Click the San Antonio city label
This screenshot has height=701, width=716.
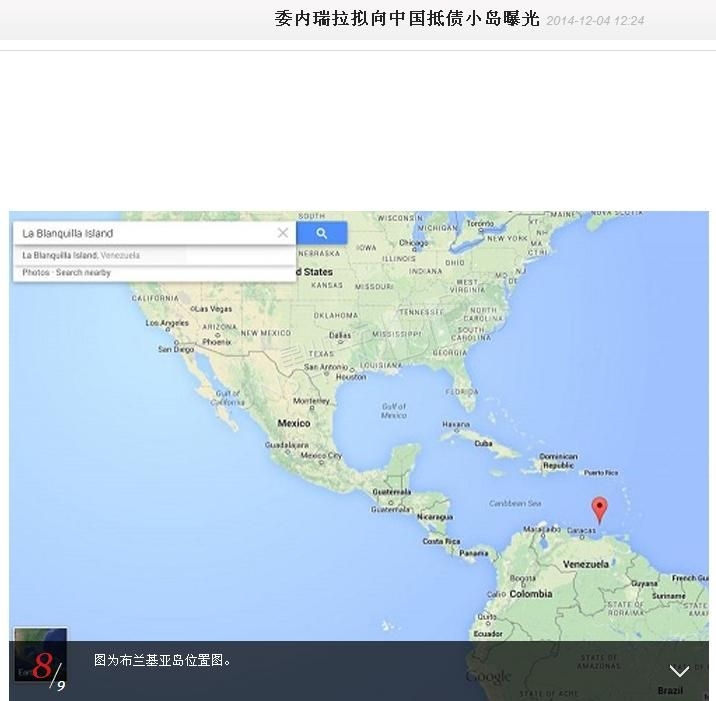pyautogui.click(x=326, y=367)
